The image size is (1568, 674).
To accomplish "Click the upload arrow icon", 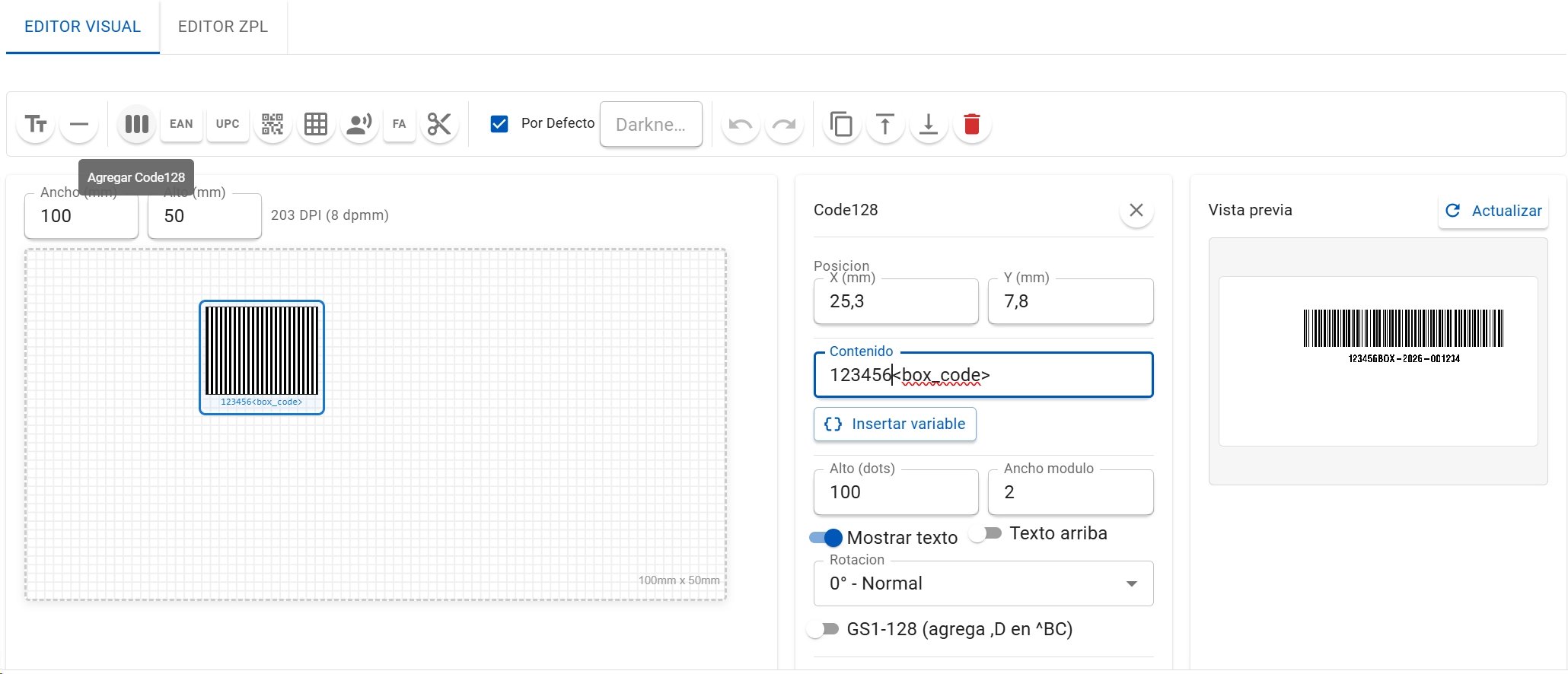I will 885,124.
